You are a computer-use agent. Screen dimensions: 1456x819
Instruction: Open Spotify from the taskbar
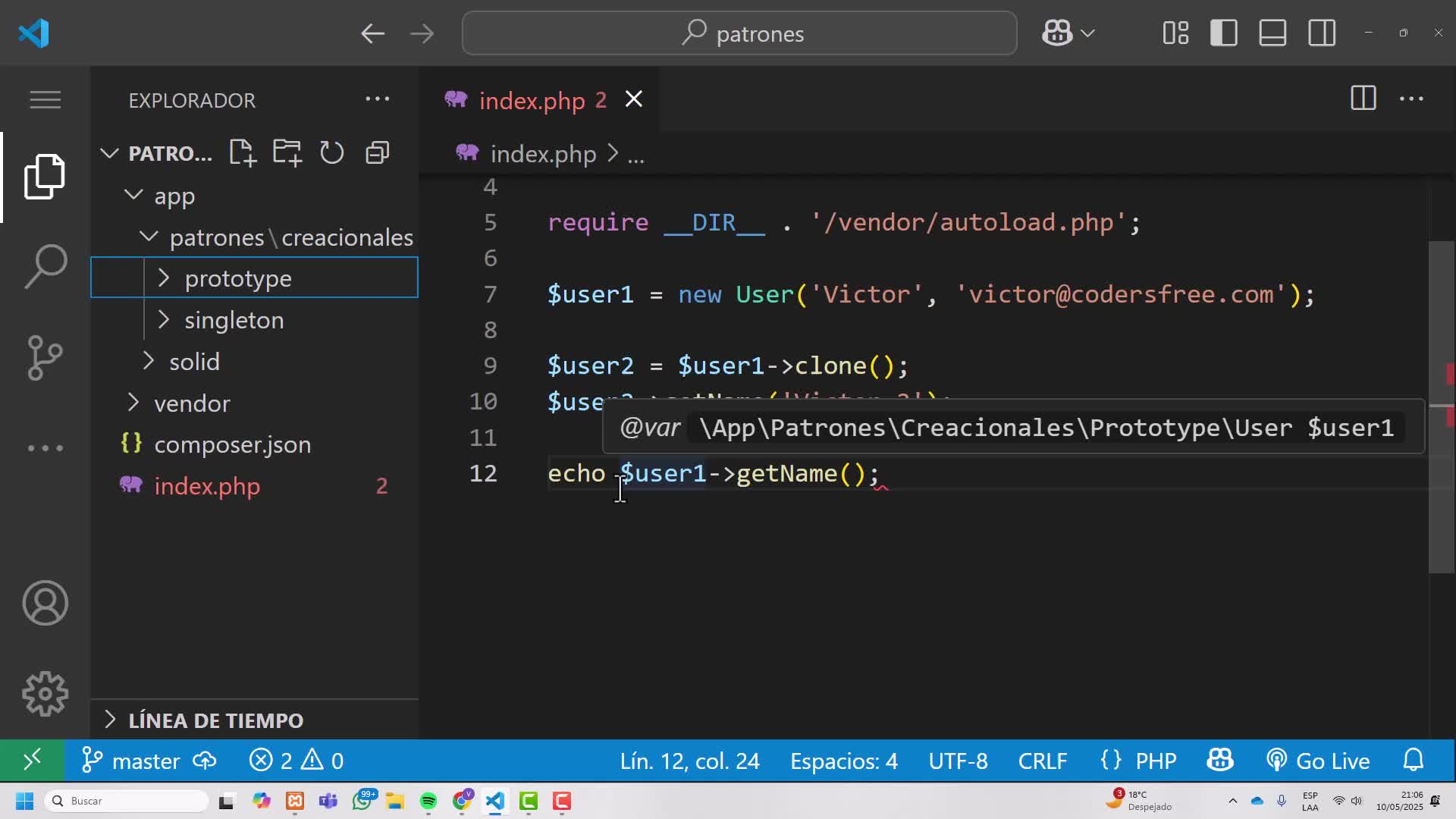[428, 802]
